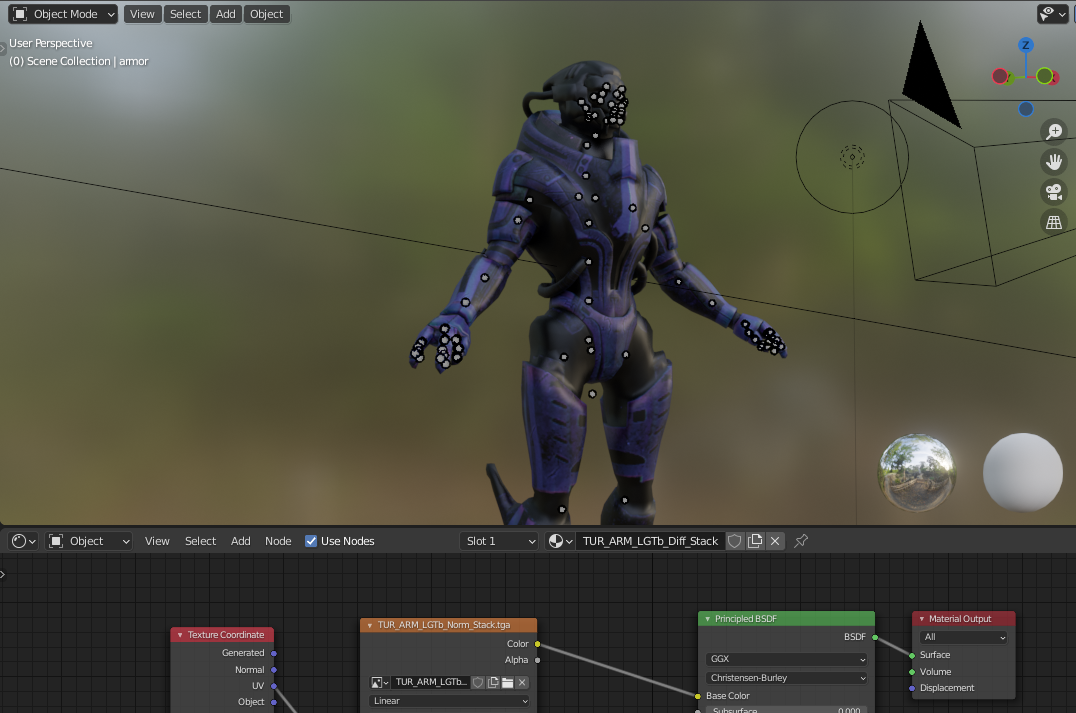The image size is (1076, 713).
Task: Open the All target dropdown in Material Output
Action: click(x=964, y=638)
